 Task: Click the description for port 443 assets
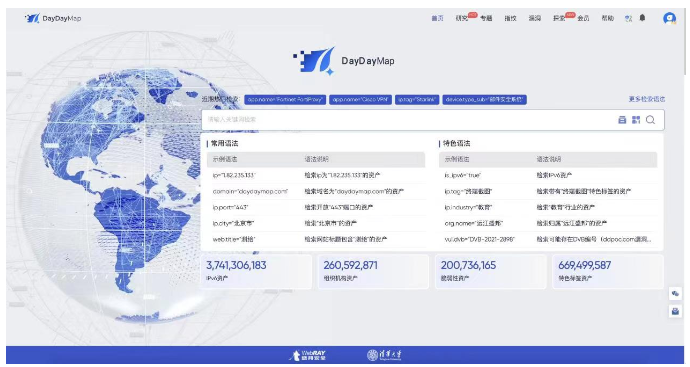click(x=338, y=207)
